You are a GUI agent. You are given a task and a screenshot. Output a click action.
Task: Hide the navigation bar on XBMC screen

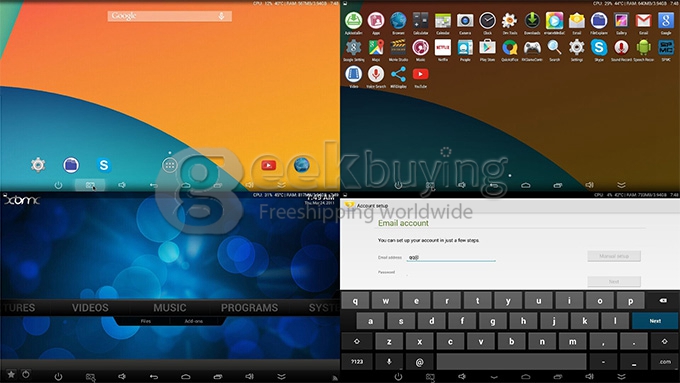281,376
